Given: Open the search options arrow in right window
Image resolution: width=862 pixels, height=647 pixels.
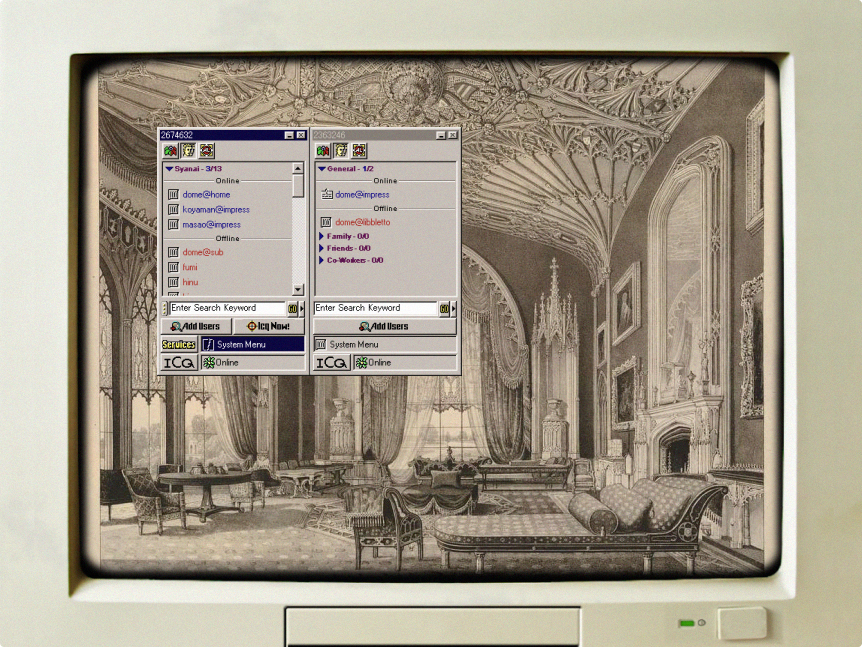Looking at the screenshot, I should point(455,309).
